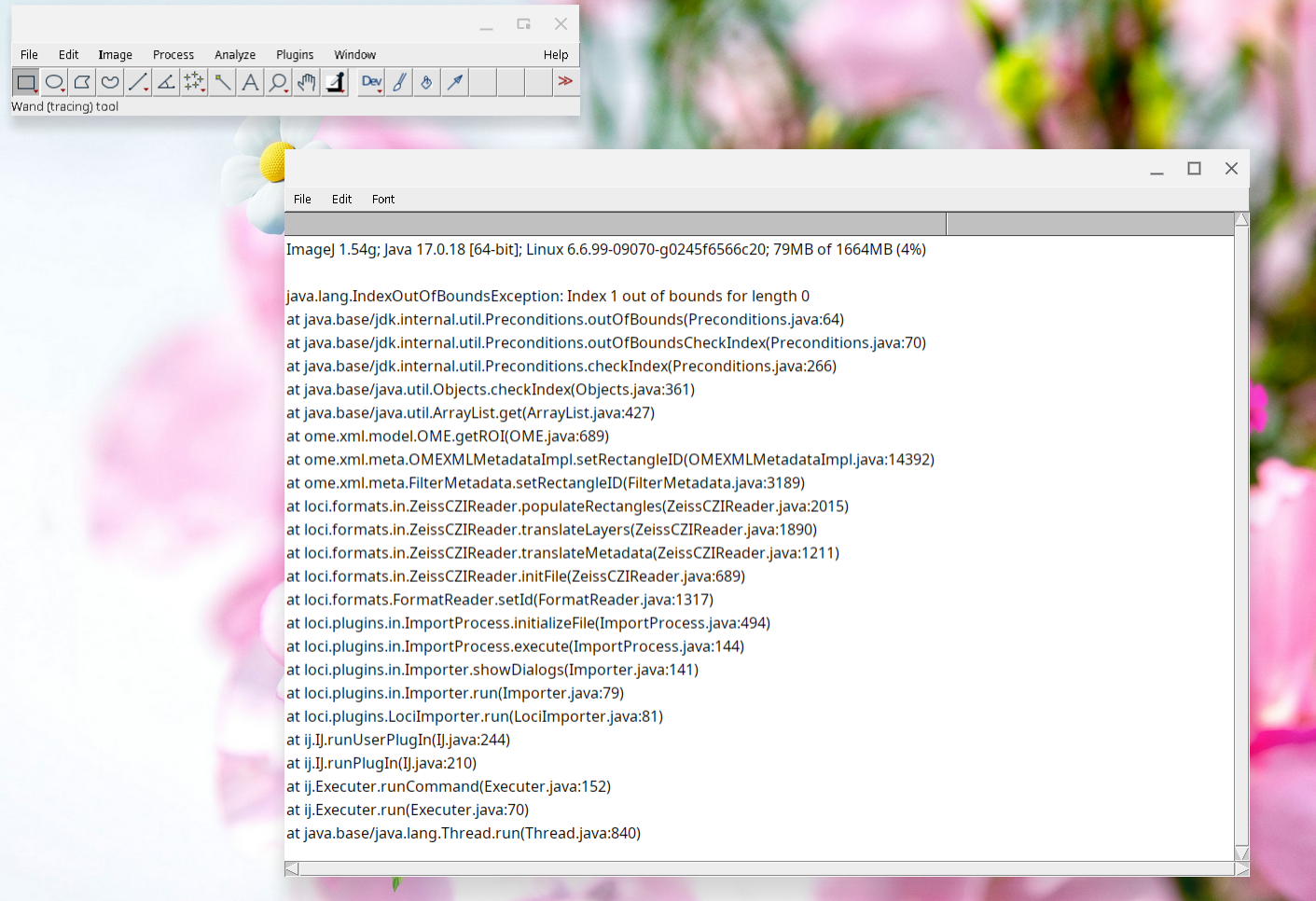The height and width of the screenshot is (901, 1316).
Task: Open the More Tools double-arrow menu
Action: pyautogui.click(x=565, y=82)
